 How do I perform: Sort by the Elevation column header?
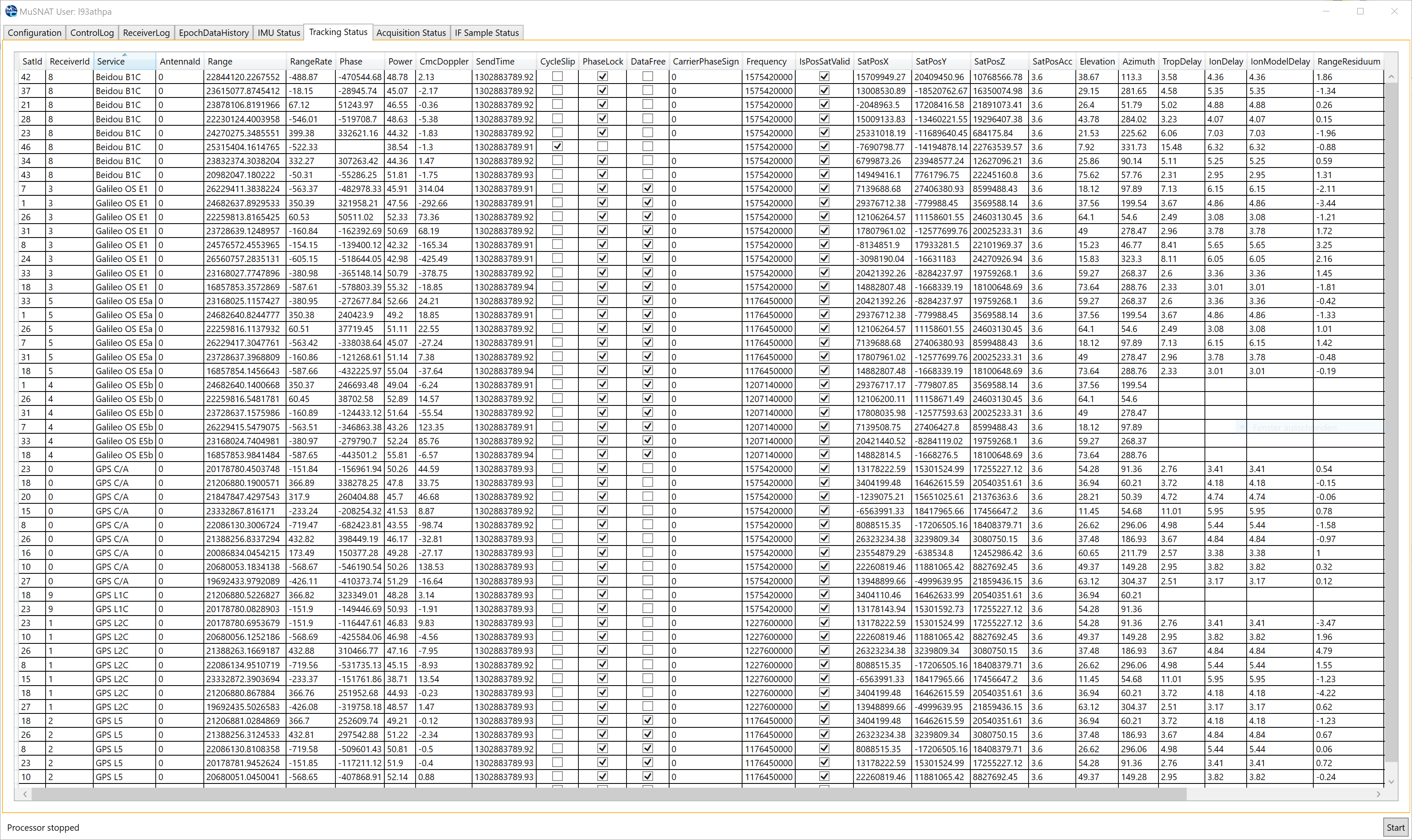pos(1097,61)
